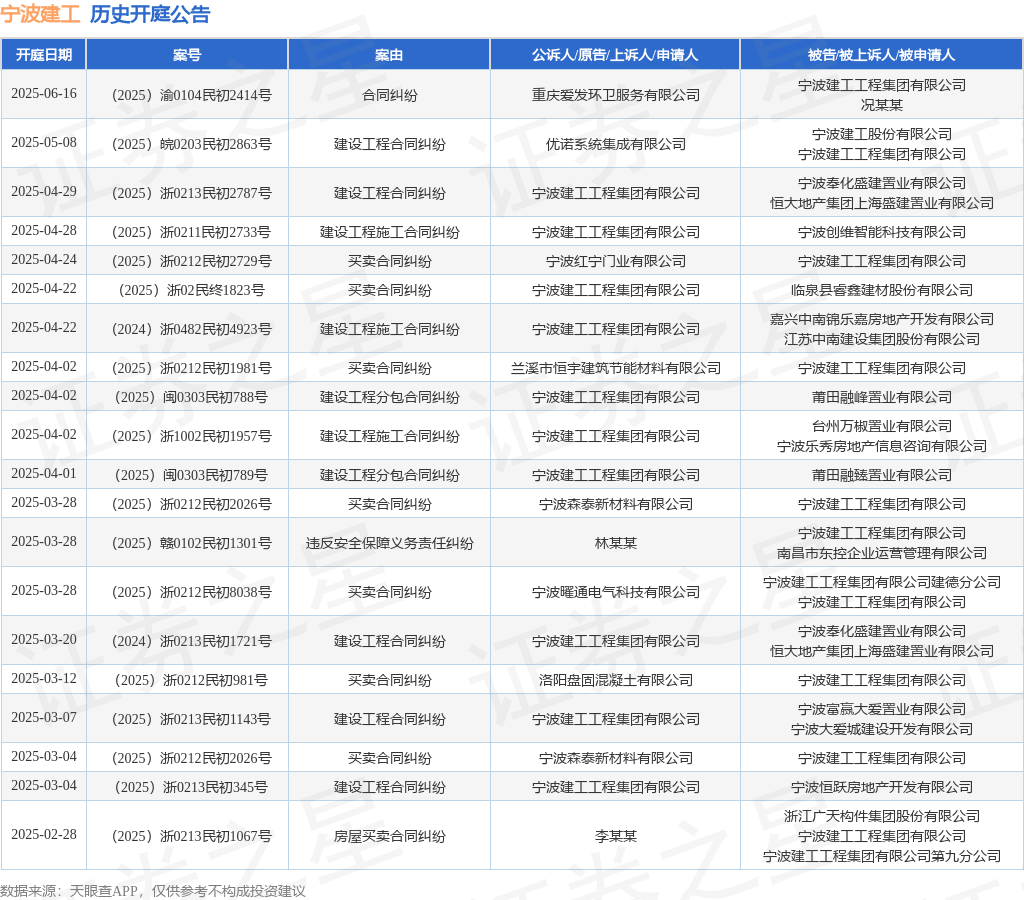Select date cell 2025-06-16
1024x900 pixels.
pos(44,93)
